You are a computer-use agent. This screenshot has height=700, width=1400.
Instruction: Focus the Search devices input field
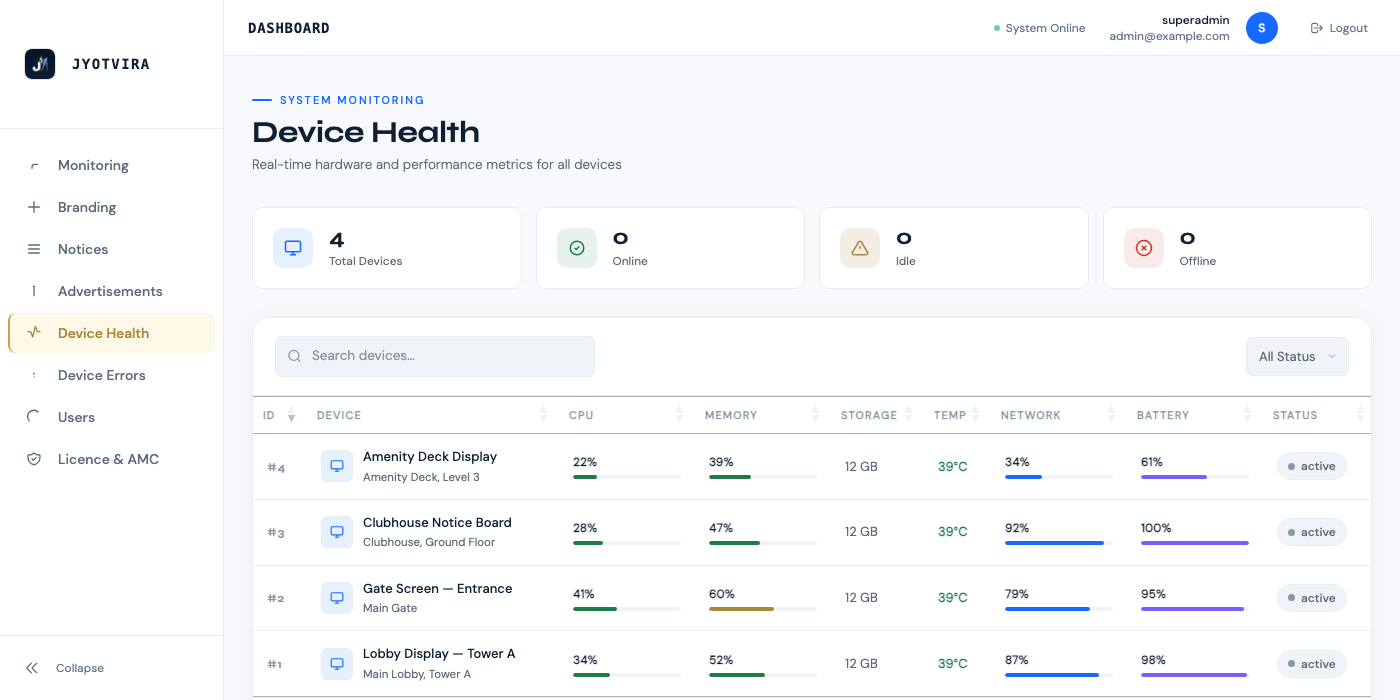tap(435, 356)
